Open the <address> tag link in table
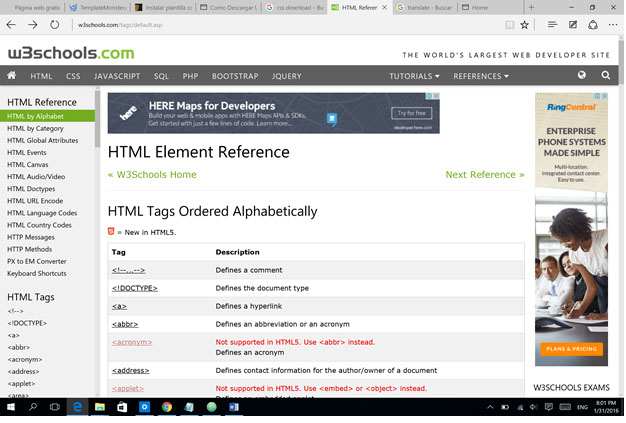626x423 pixels. click(131, 371)
